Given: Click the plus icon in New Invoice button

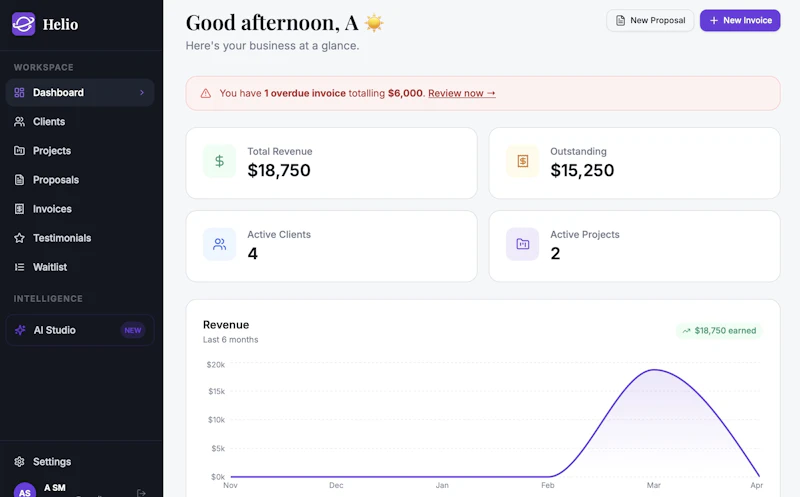Looking at the screenshot, I should click(714, 20).
